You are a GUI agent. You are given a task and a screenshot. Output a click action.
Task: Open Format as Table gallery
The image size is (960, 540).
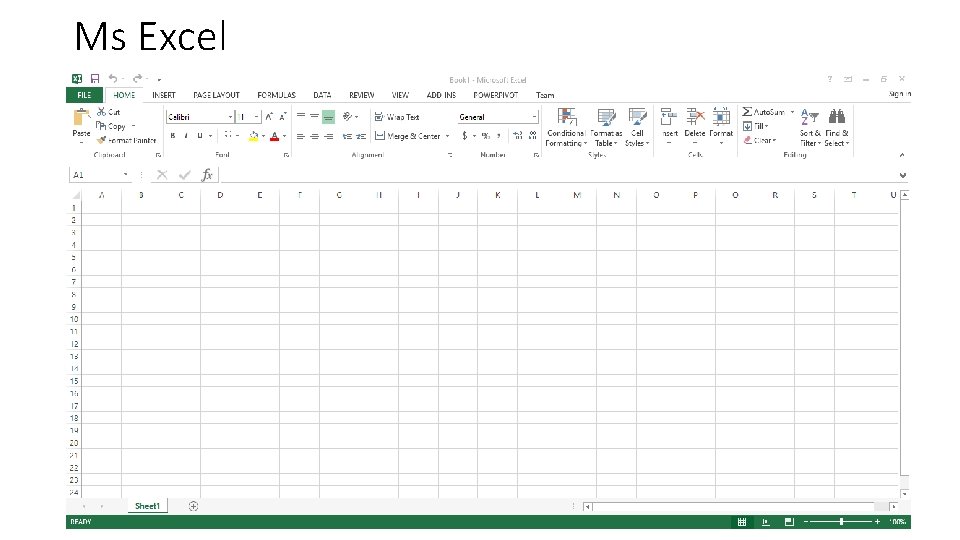point(606,127)
